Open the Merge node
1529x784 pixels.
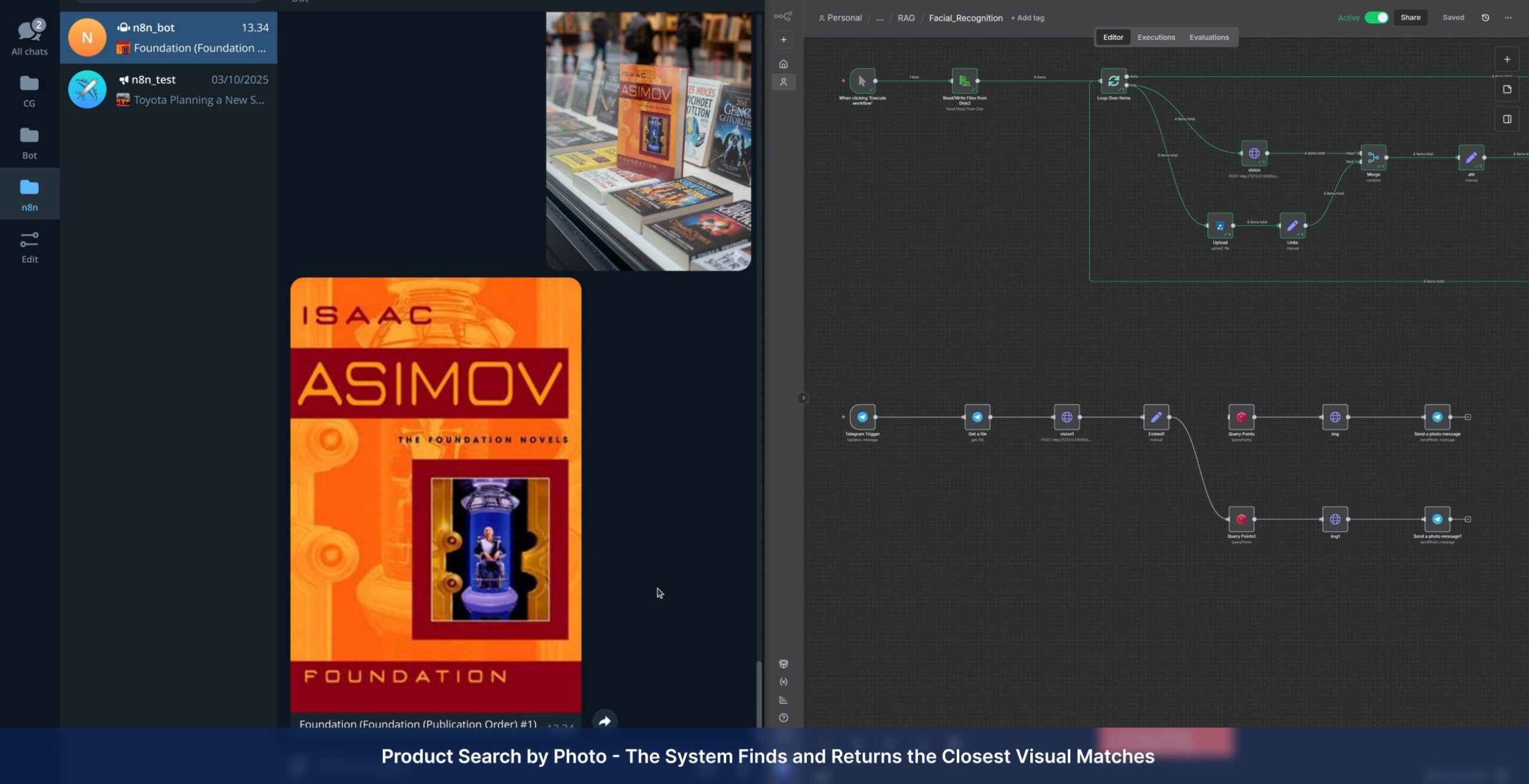[x=1373, y=158]
